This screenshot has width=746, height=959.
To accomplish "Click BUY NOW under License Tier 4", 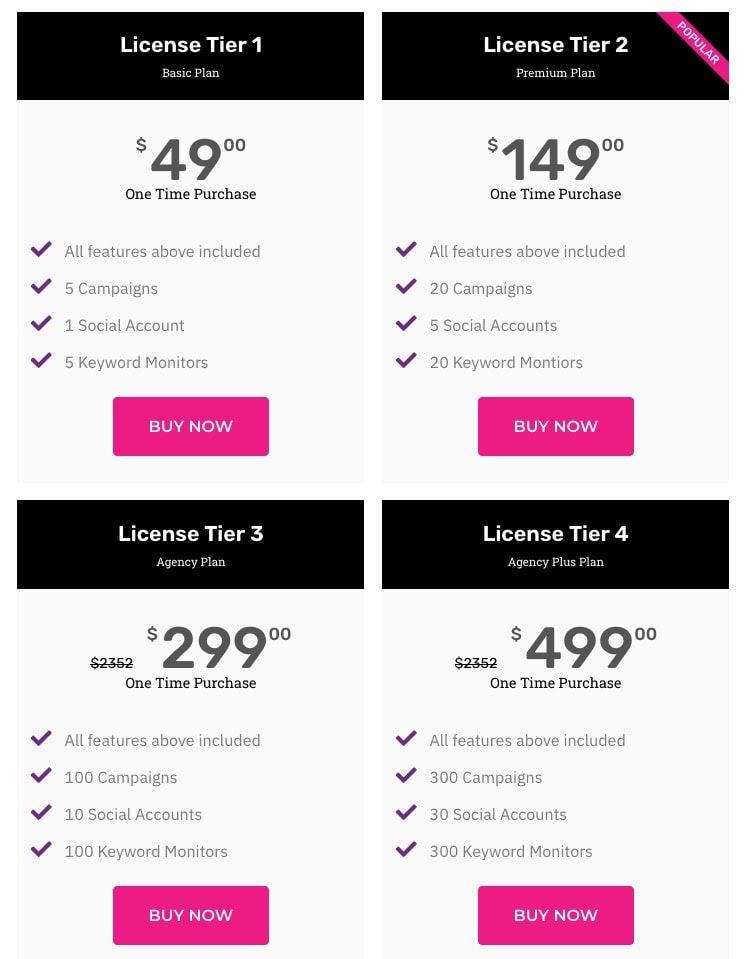I will (x=556, y=915).
